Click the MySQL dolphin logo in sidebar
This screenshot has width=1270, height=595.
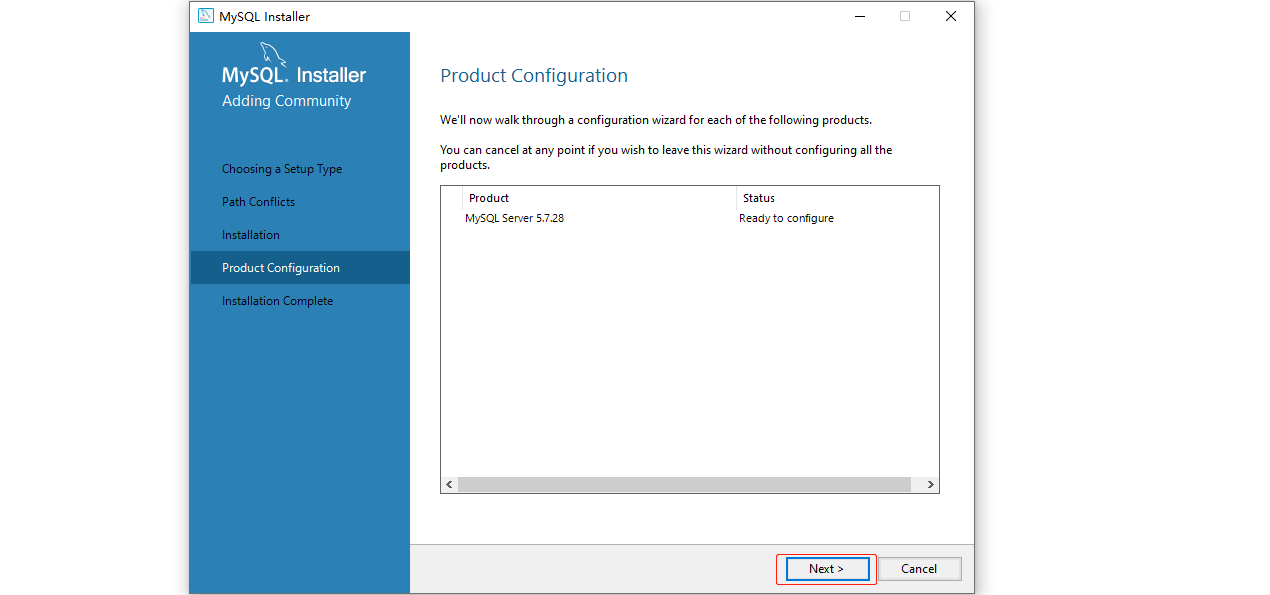[273, 54]
